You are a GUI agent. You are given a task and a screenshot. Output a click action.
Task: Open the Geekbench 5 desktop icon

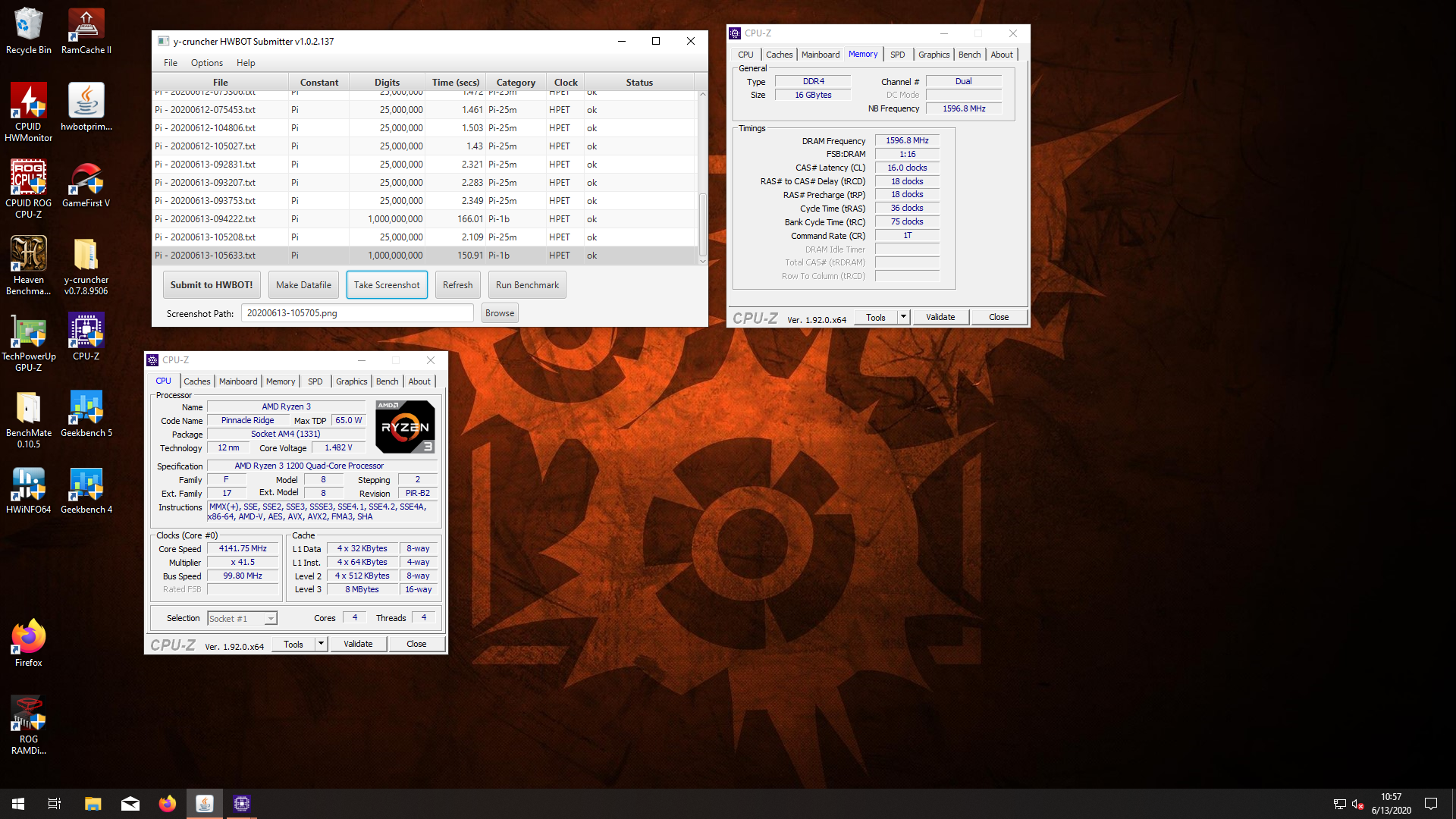click(86, 413)
